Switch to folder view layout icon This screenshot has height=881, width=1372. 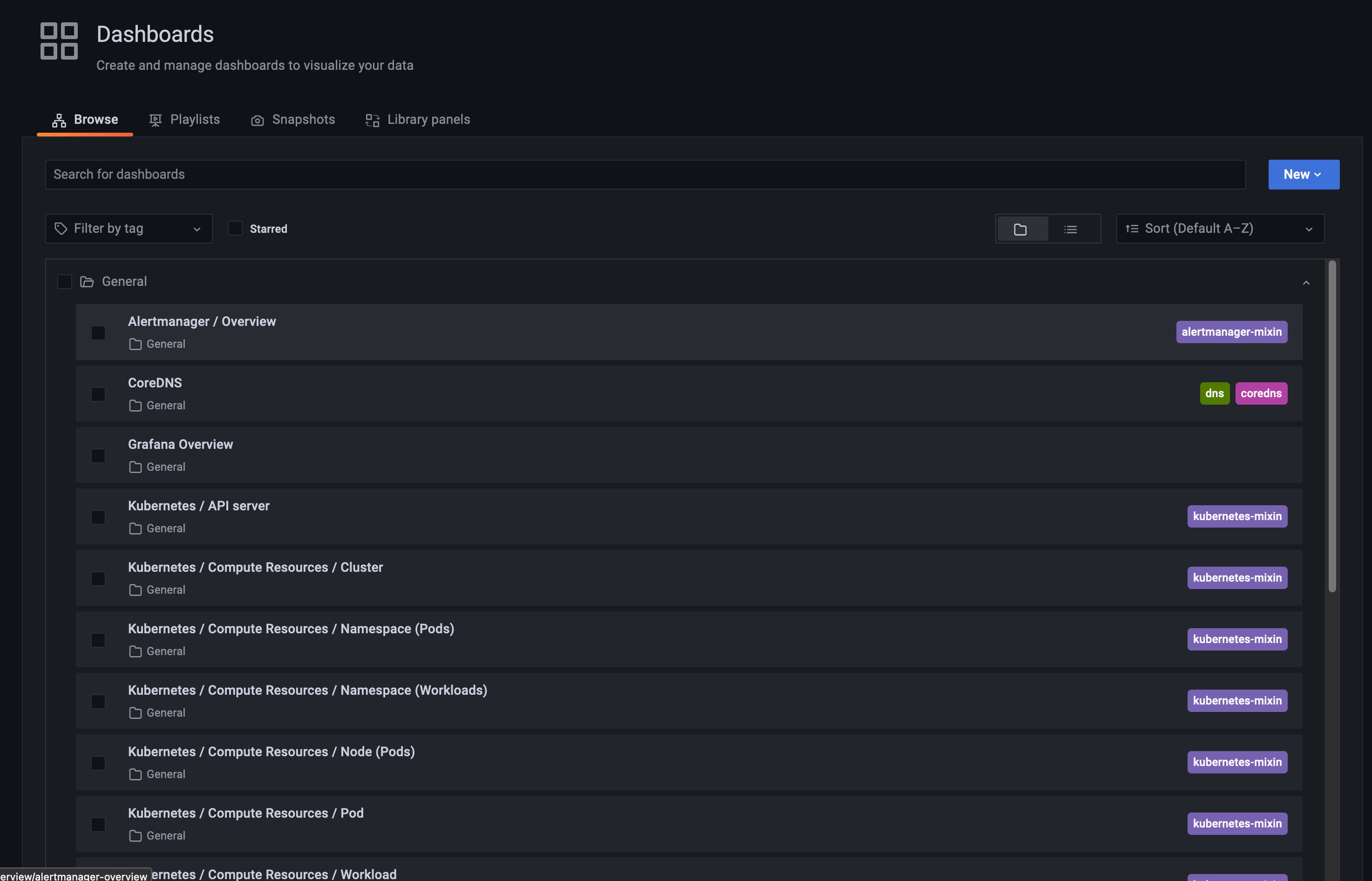pos(1021,230)
